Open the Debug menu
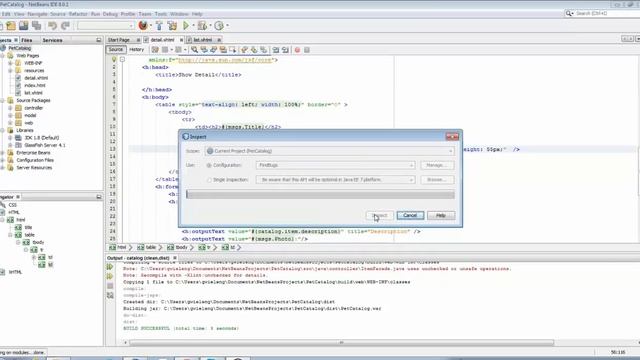The height and width of the screenshot is (360, 640). tap(110, 14)
